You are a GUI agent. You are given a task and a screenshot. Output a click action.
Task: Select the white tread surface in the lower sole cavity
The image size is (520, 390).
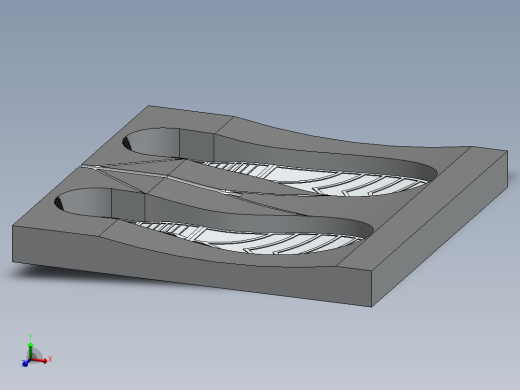[253, 239]
